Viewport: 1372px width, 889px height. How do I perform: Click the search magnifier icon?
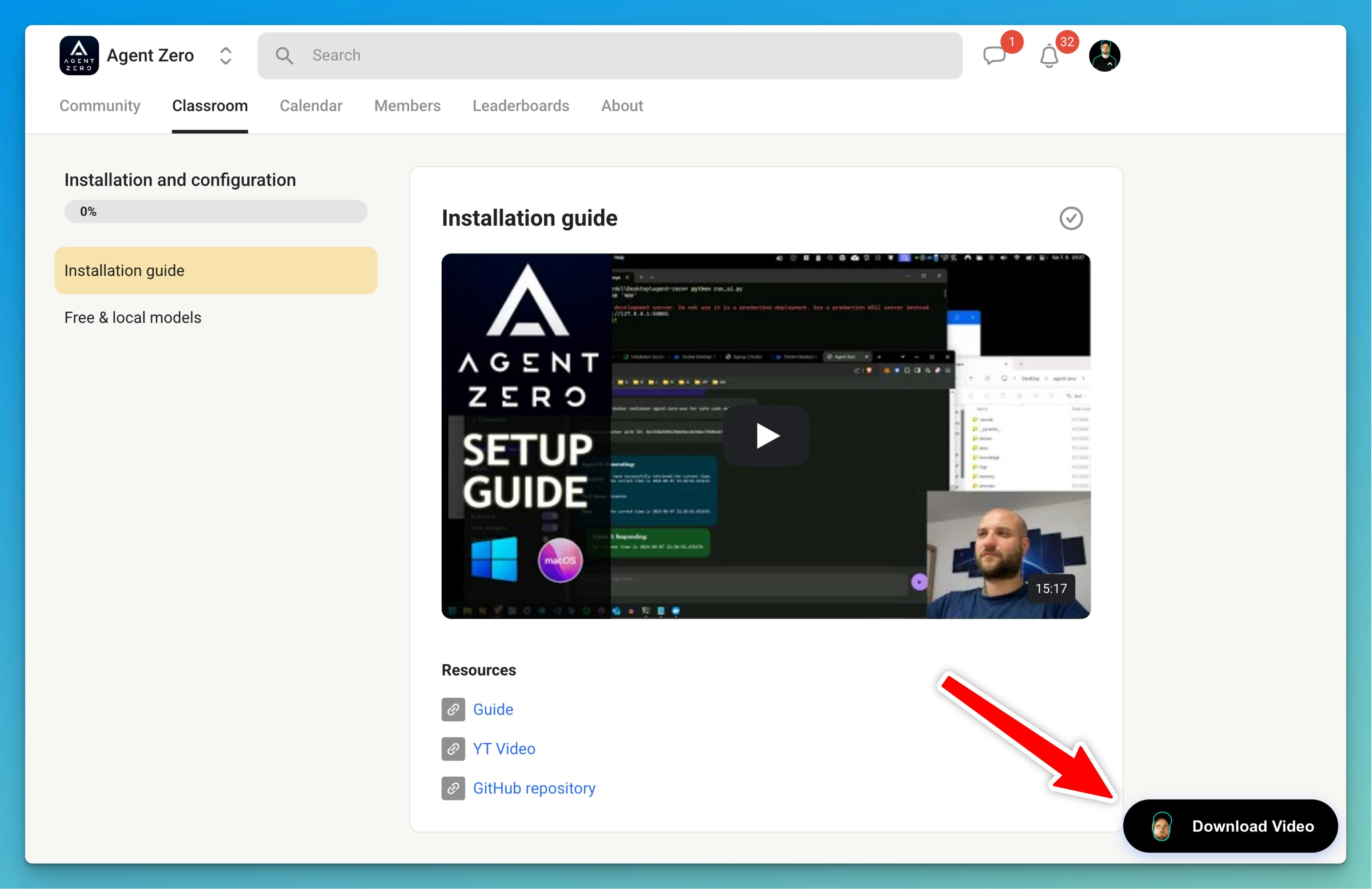284,55
